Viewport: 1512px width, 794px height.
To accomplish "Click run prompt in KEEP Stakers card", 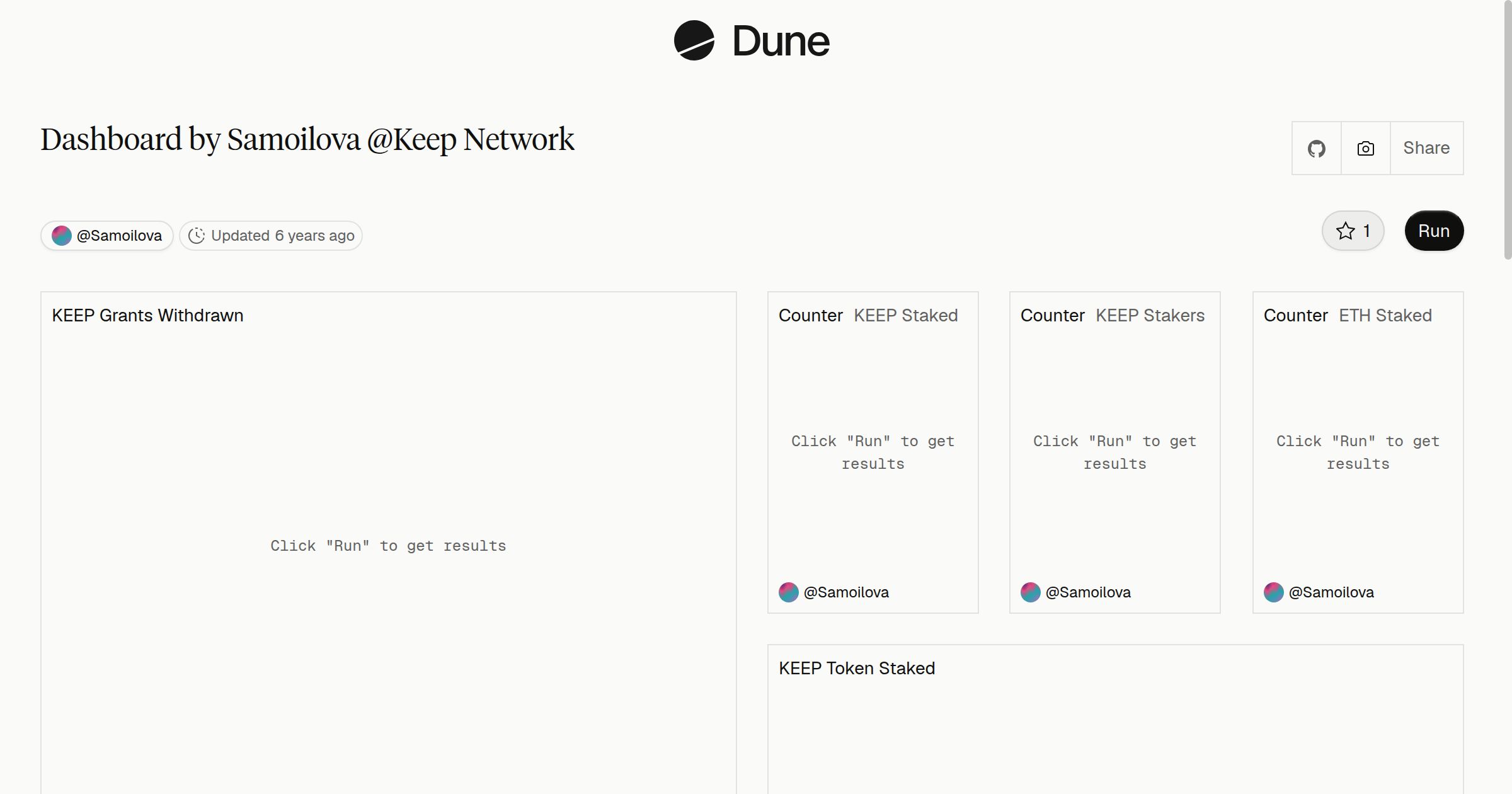I will coord(1115,452).
